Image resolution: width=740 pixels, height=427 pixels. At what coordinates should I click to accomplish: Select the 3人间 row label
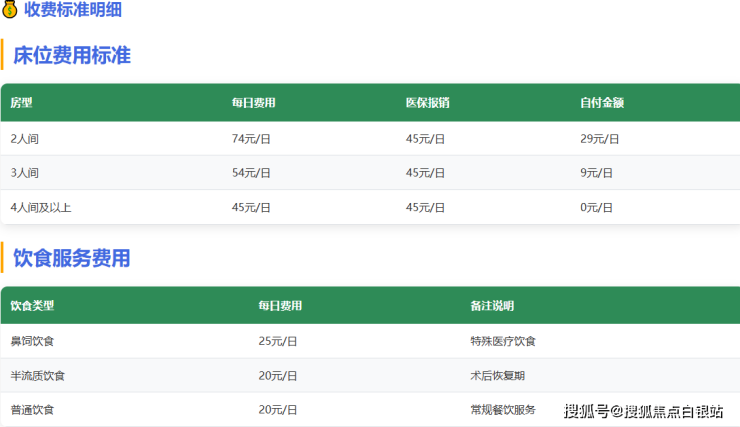tap(25, 173)
